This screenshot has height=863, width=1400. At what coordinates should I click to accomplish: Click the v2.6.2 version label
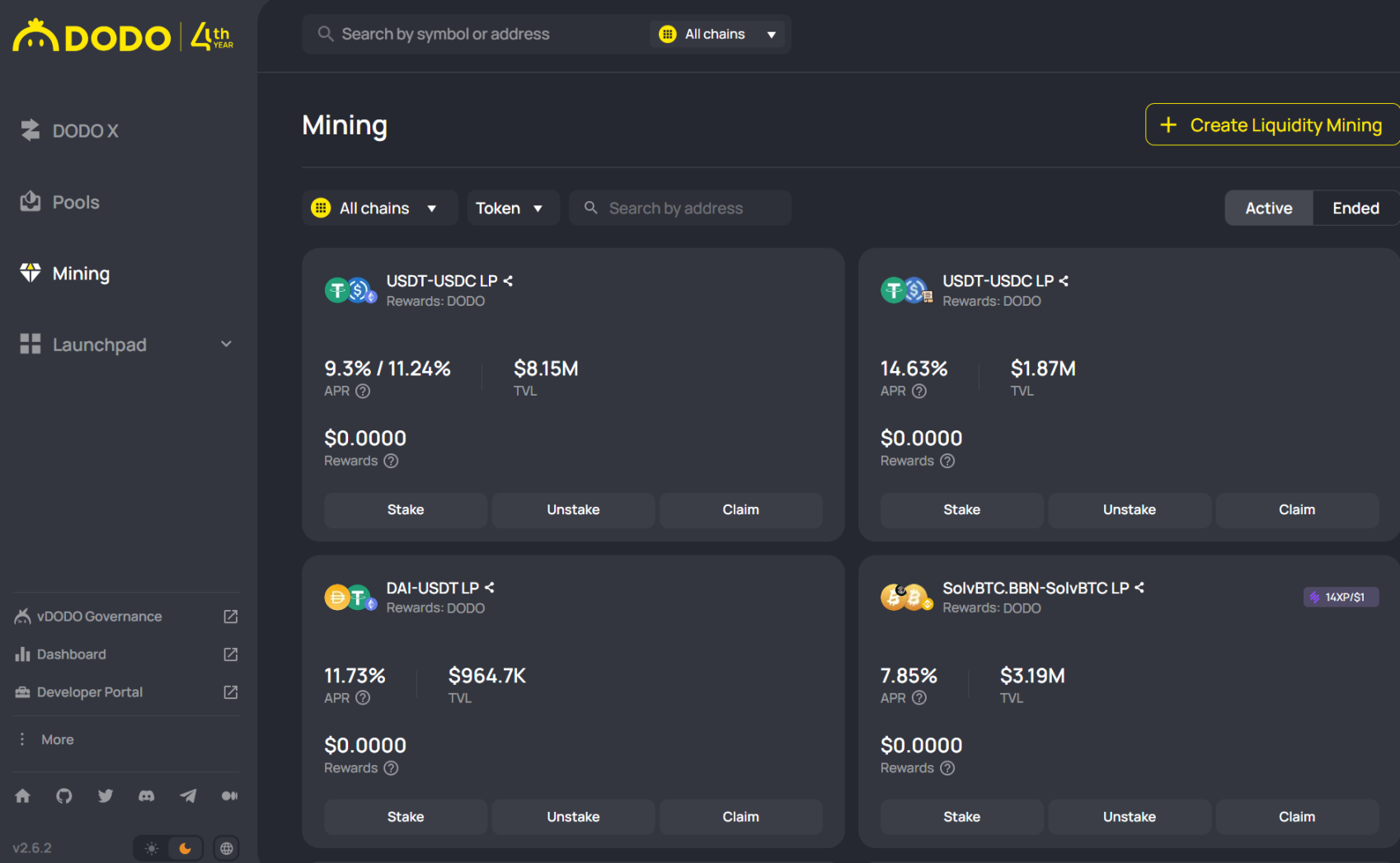[32, 848]
